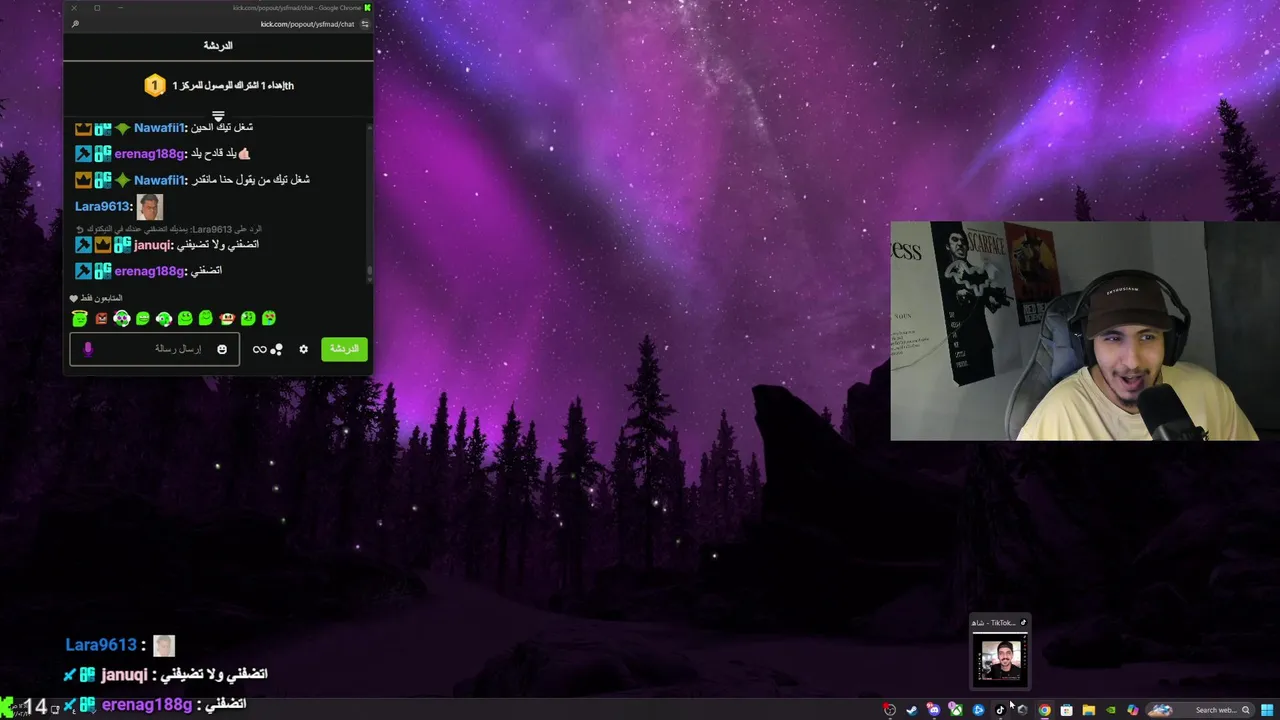Open Microsoft Store from taskbar
The height and width of the screenshot is (720, 1280).
click(1066, 710)
